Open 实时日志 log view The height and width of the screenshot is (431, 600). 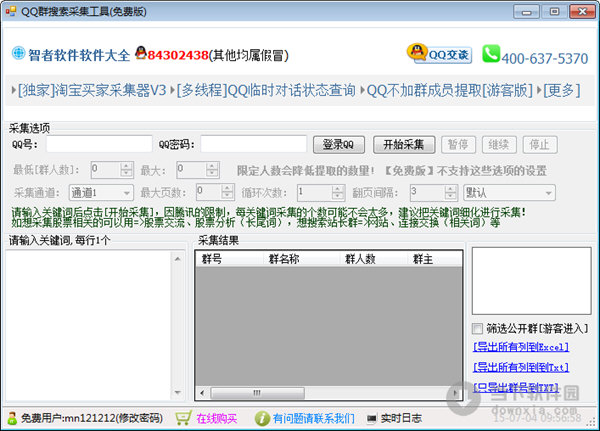(401, 419)
